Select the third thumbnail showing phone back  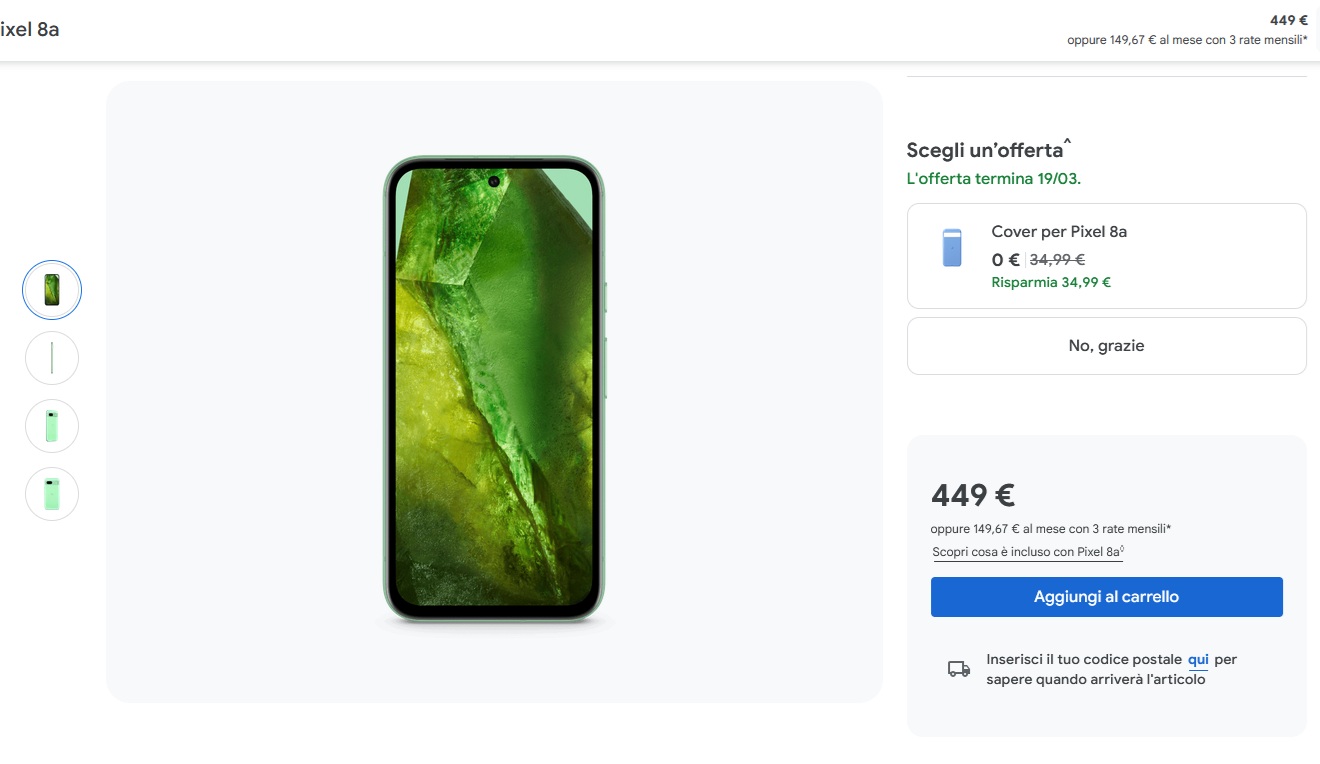click(52, 426)
